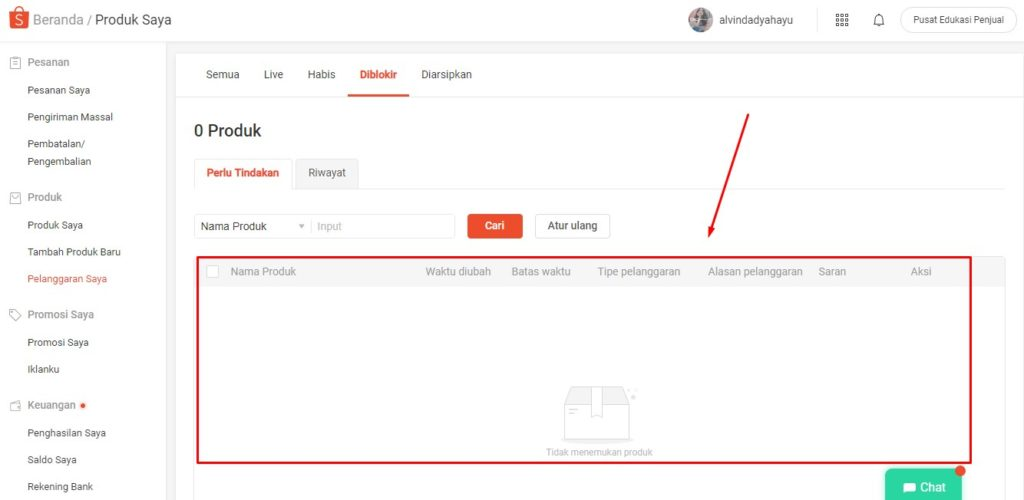Switch to the Semua tab
The image size is (1024, 500).
pyautogui.click(x=223, y=75)
